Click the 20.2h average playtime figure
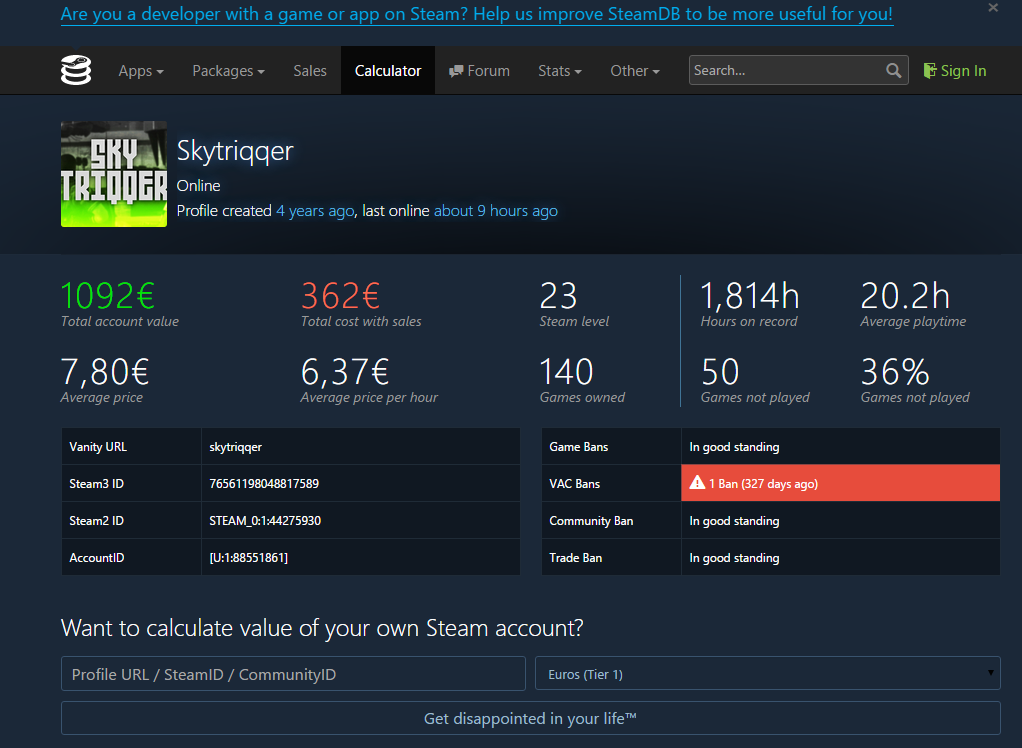 coord(905,296)
